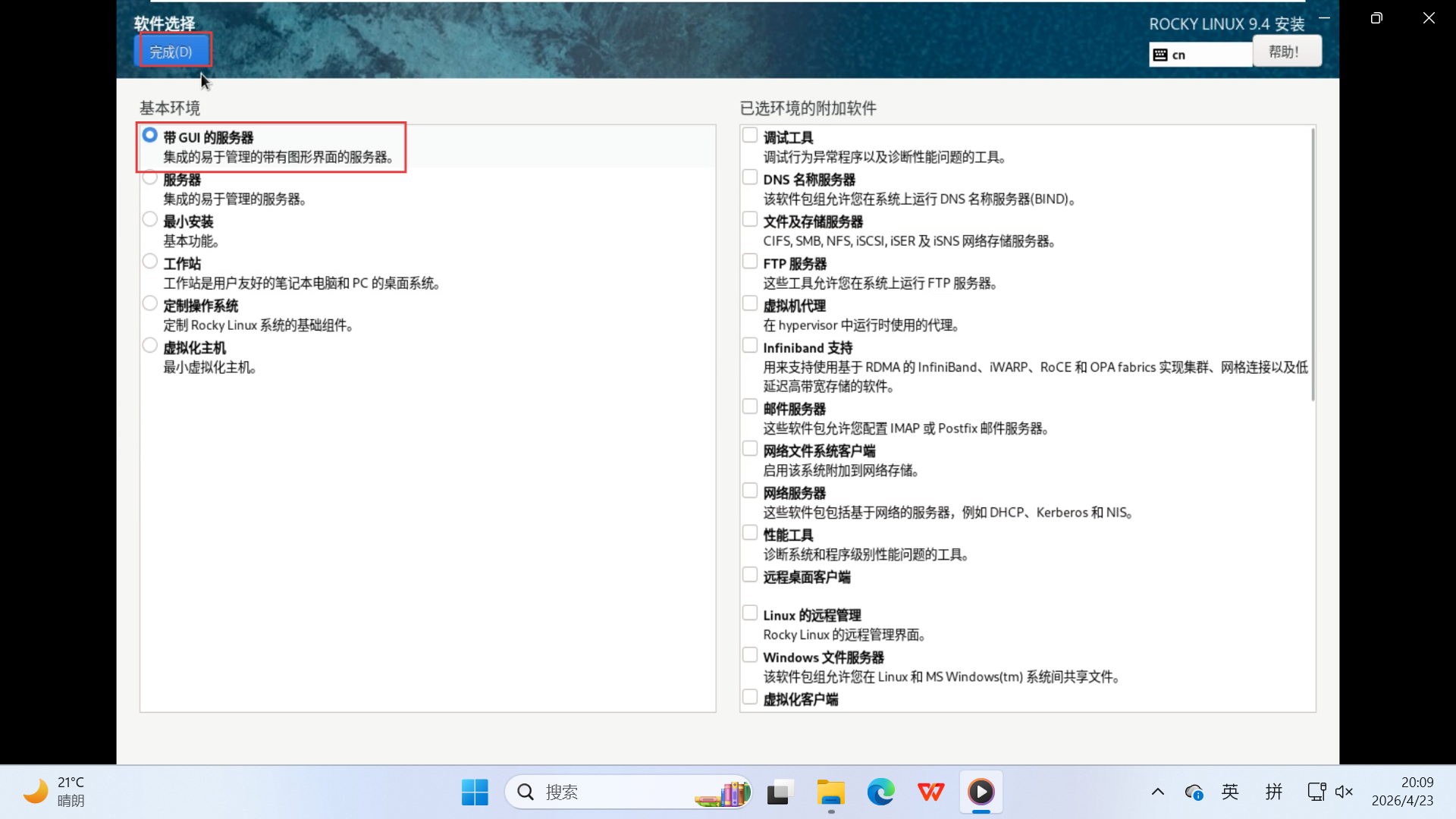Click the muted volume tray icon

click(1344, 792)
